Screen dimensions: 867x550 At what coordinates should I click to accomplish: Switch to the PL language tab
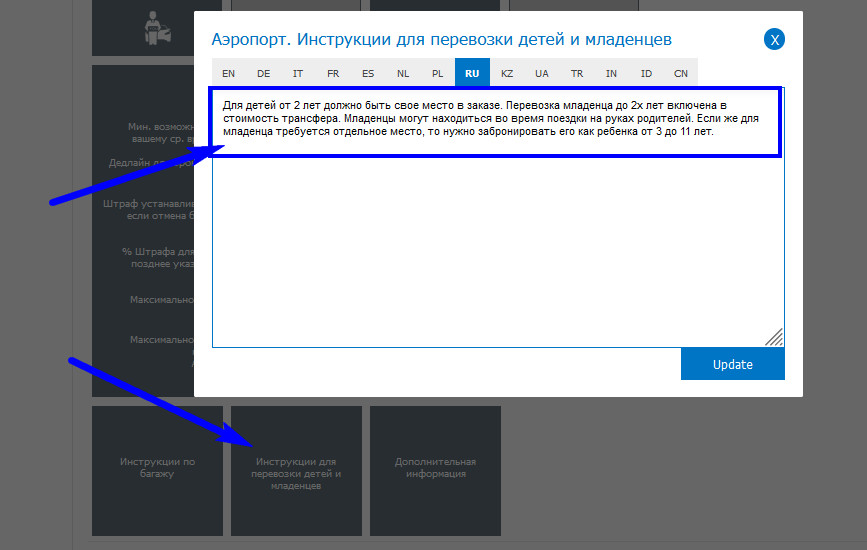[437, 73]
